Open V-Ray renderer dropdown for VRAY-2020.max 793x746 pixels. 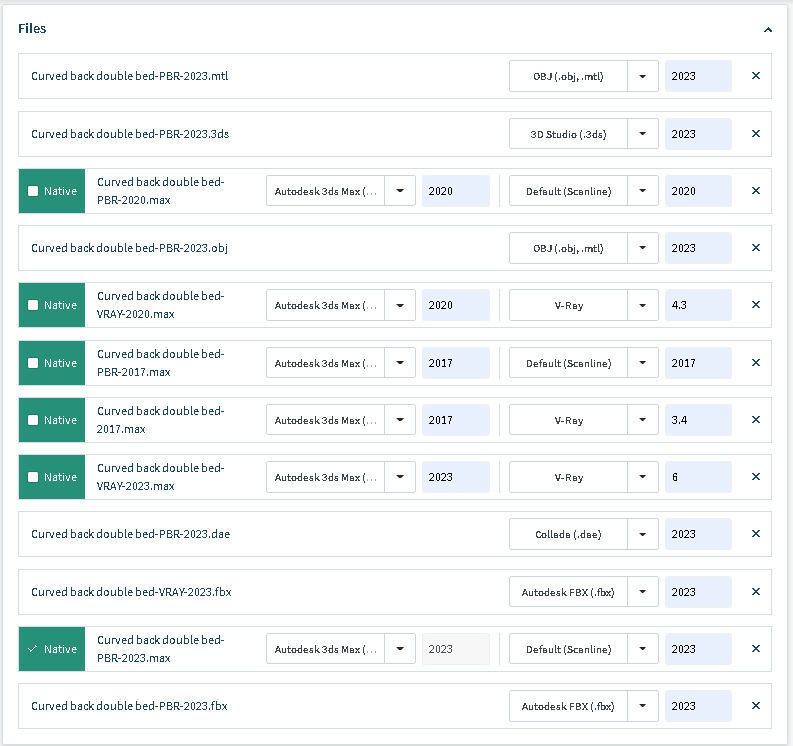[x=643, y=305]
